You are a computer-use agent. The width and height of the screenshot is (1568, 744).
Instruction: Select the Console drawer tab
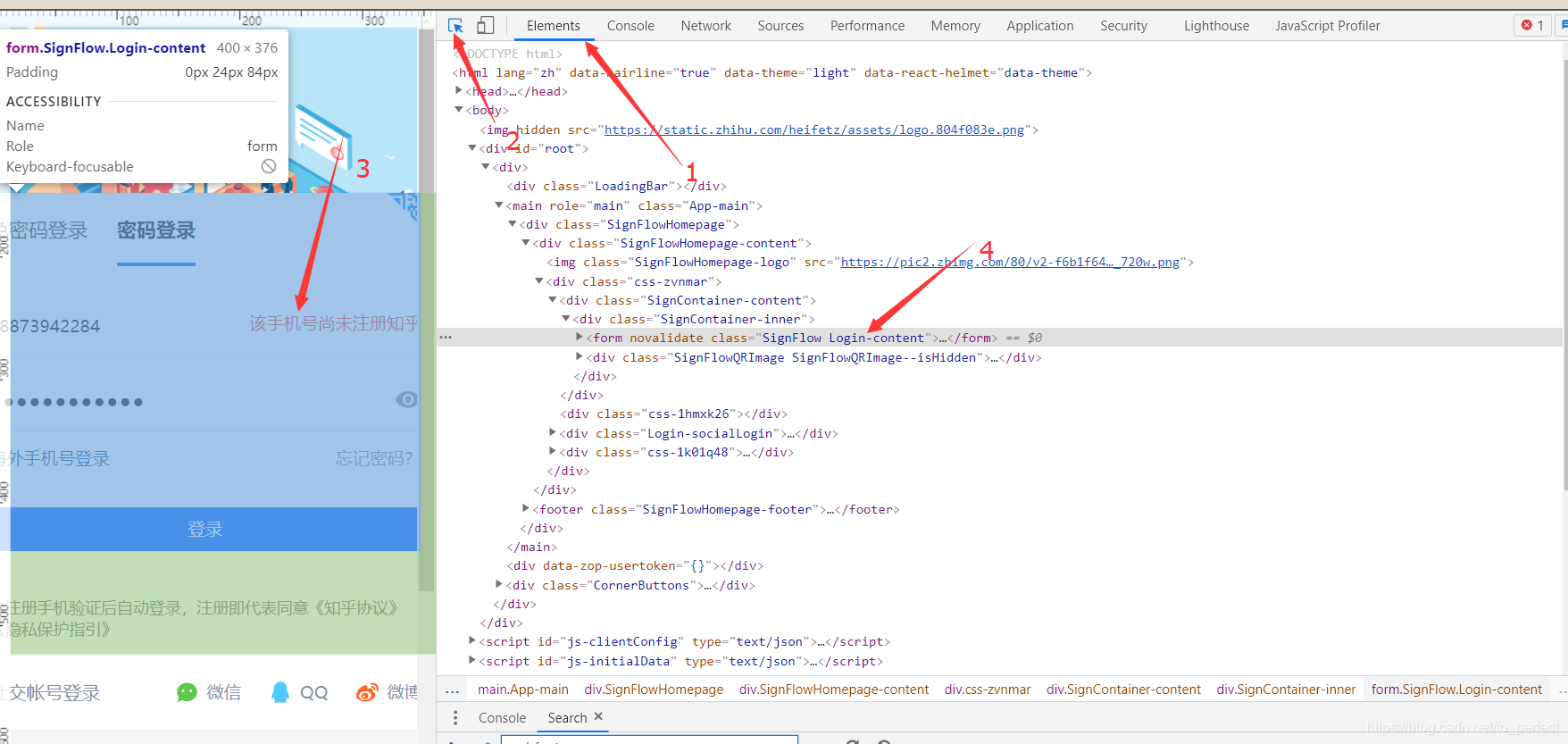tap(502, 718)
